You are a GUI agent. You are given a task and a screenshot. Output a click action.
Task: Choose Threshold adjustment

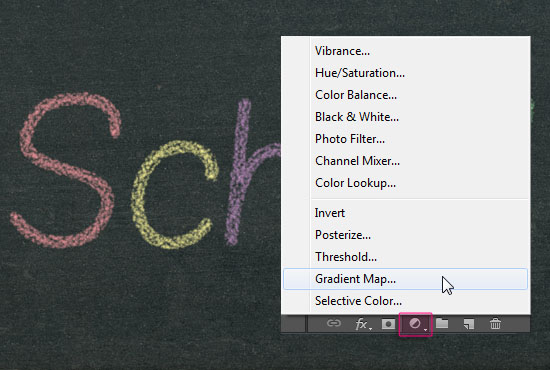[x=405, y=257]
